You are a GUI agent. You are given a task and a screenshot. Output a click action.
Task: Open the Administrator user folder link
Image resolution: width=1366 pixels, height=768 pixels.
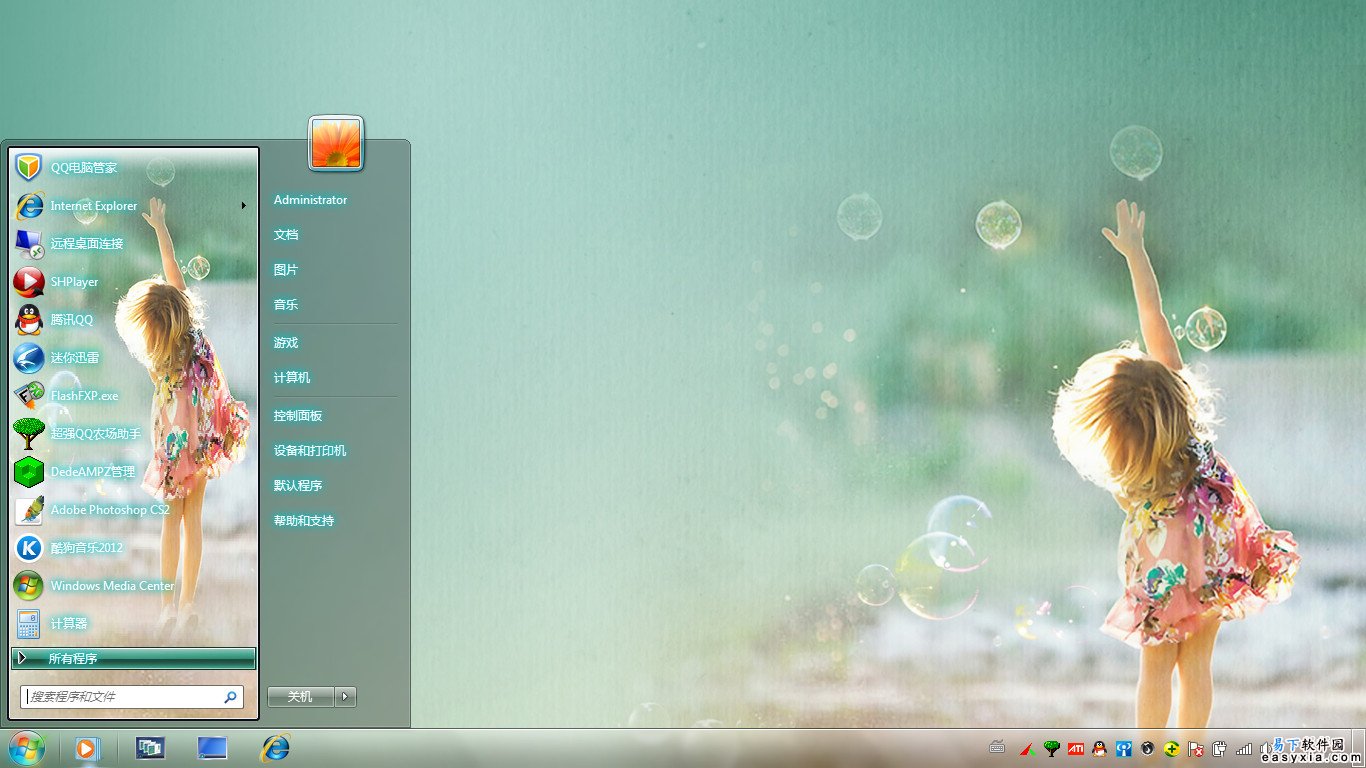[310, 200]
